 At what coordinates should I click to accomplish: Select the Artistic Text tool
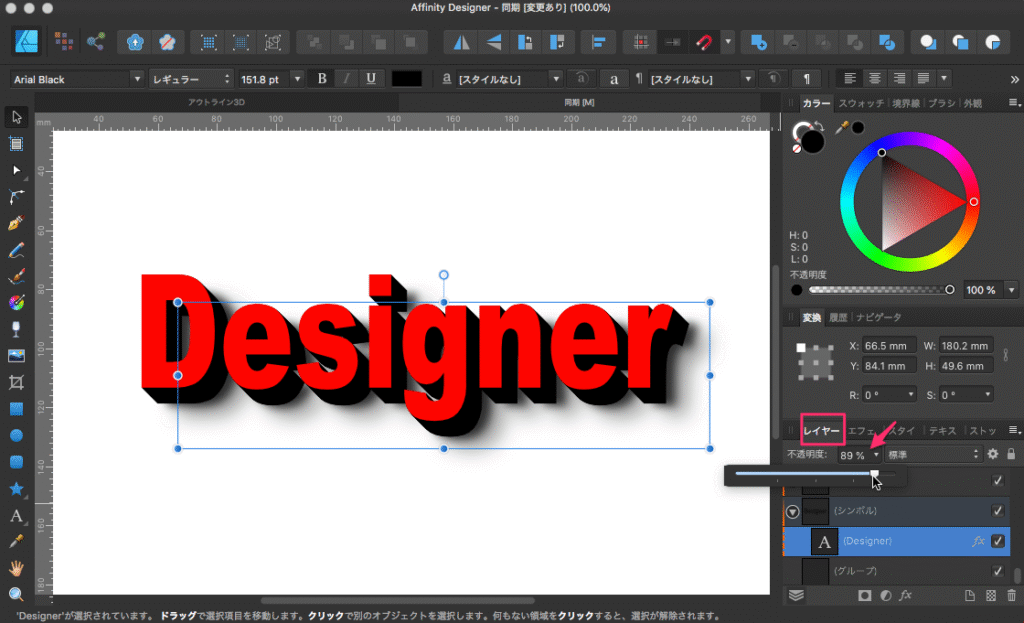(16, 516)
